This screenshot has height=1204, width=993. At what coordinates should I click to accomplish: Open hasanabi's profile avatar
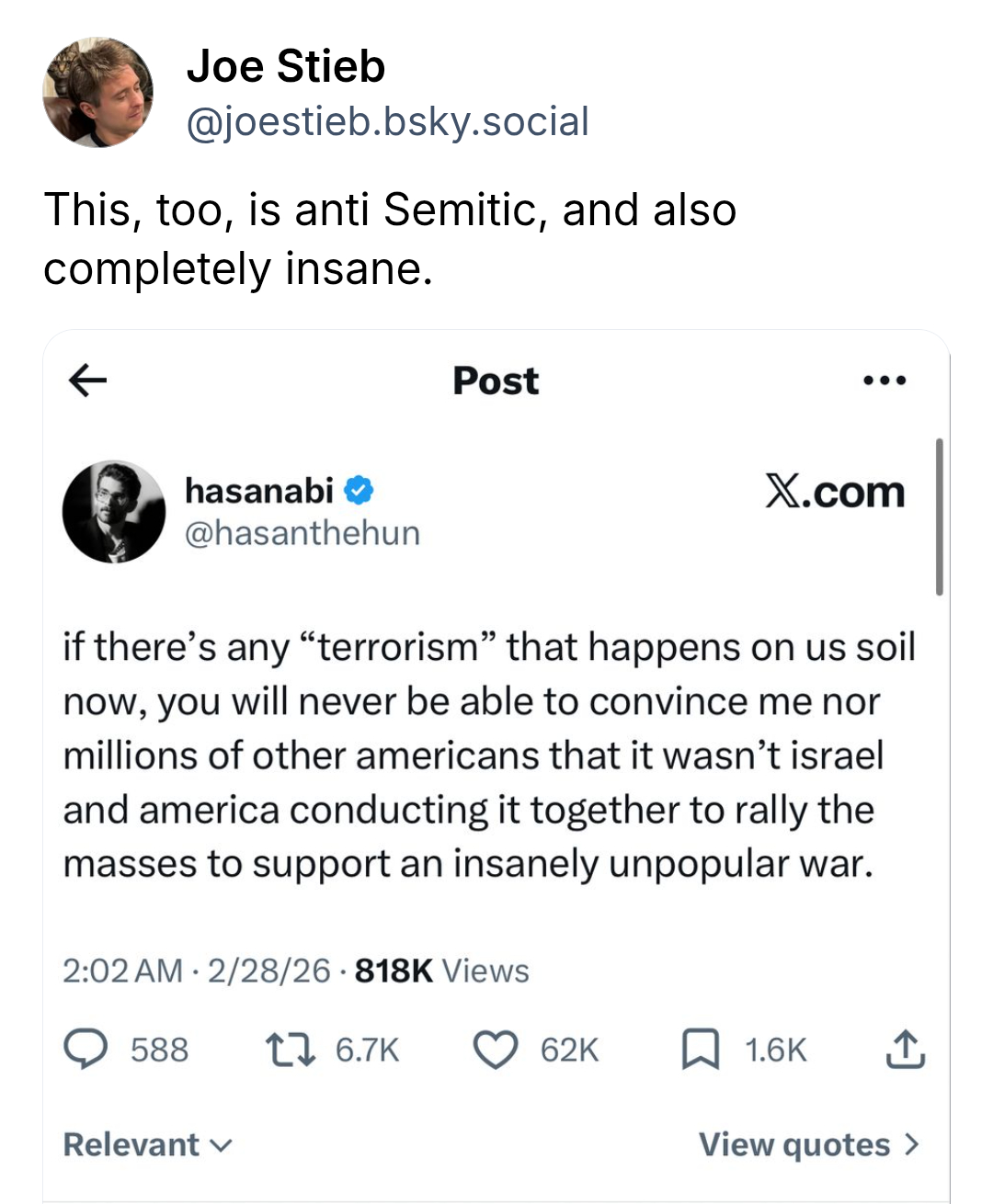click(114, 512)
